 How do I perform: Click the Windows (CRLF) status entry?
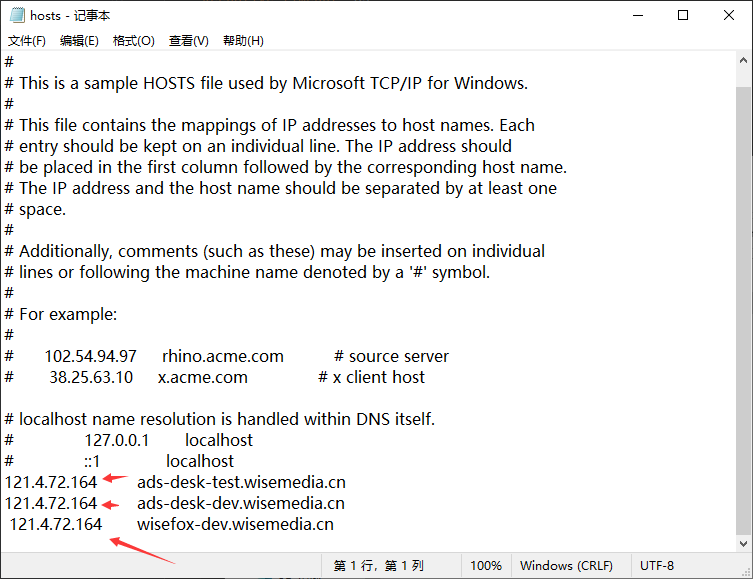(x=566, y=566)
